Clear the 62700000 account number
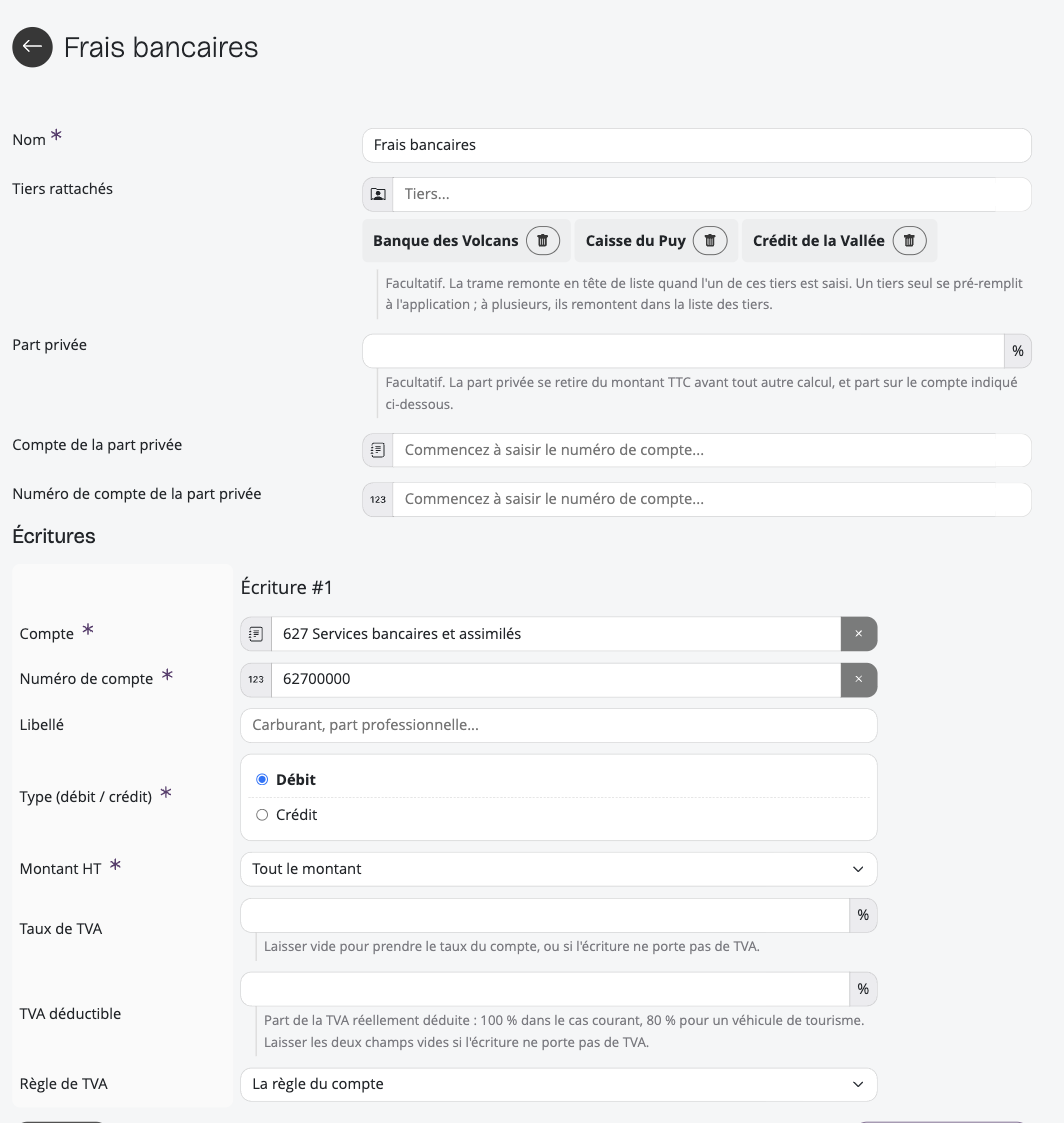The width and height of the screenshot is (1064, 1123). pos(859,680)
